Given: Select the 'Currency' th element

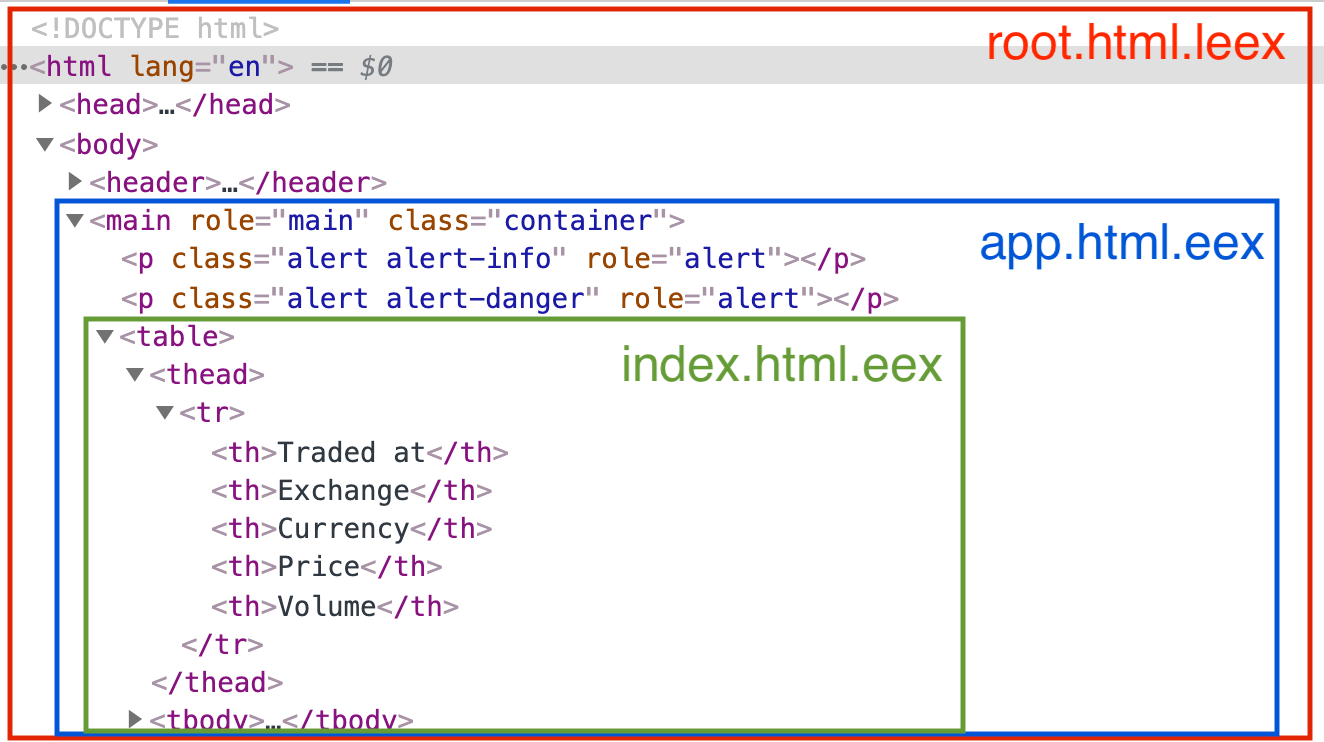Looking at the screenshot, I should point(351,528).
